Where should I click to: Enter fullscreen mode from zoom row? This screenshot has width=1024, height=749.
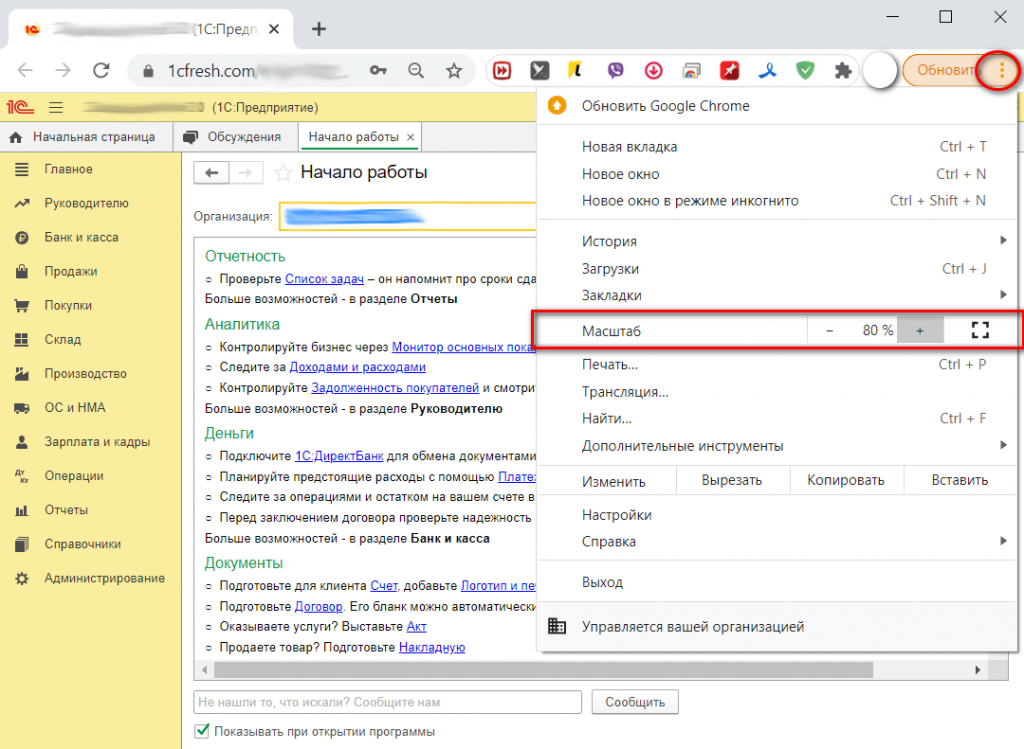point(979,330)
